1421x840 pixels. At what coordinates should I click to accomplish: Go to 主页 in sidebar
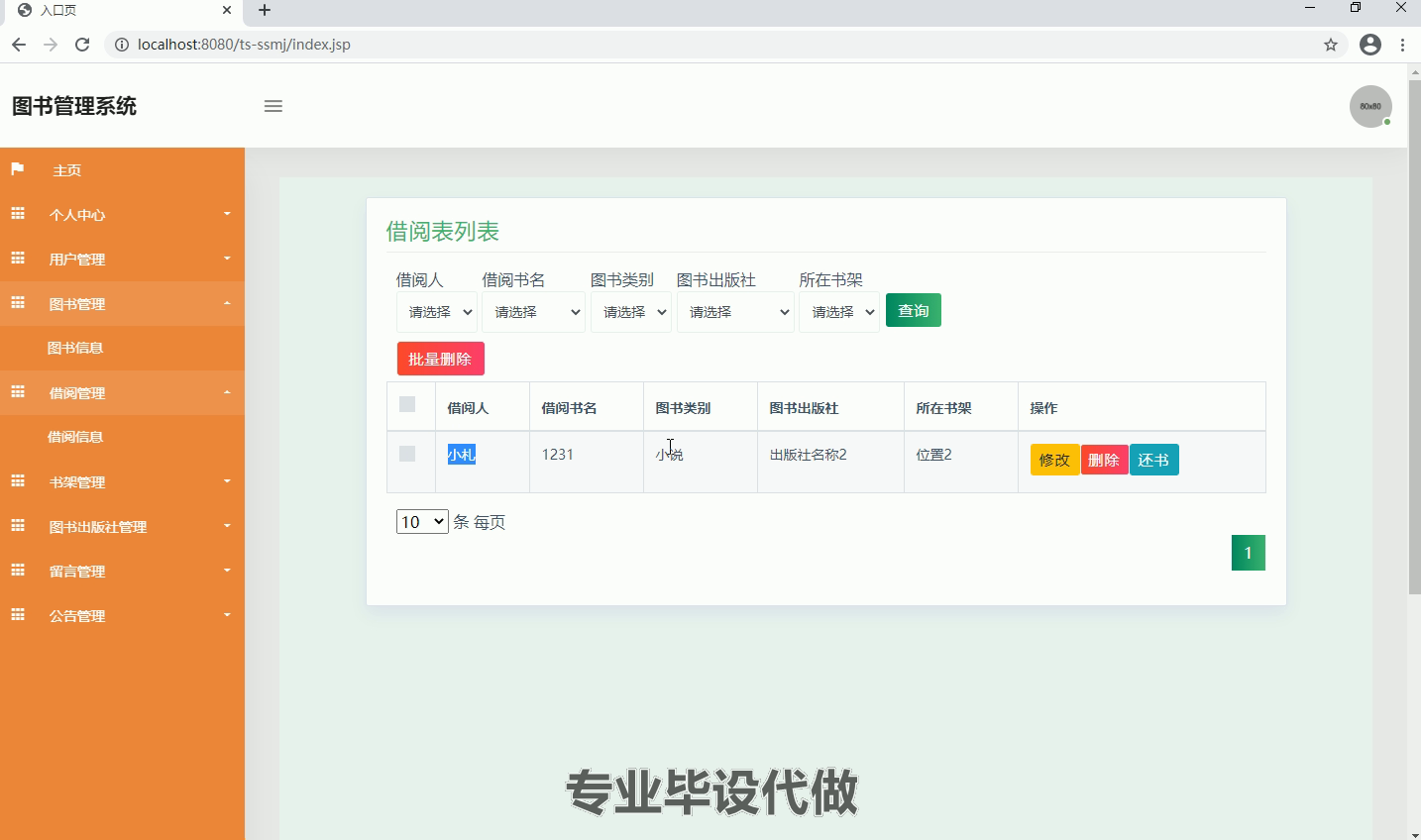tap(66, 170)
